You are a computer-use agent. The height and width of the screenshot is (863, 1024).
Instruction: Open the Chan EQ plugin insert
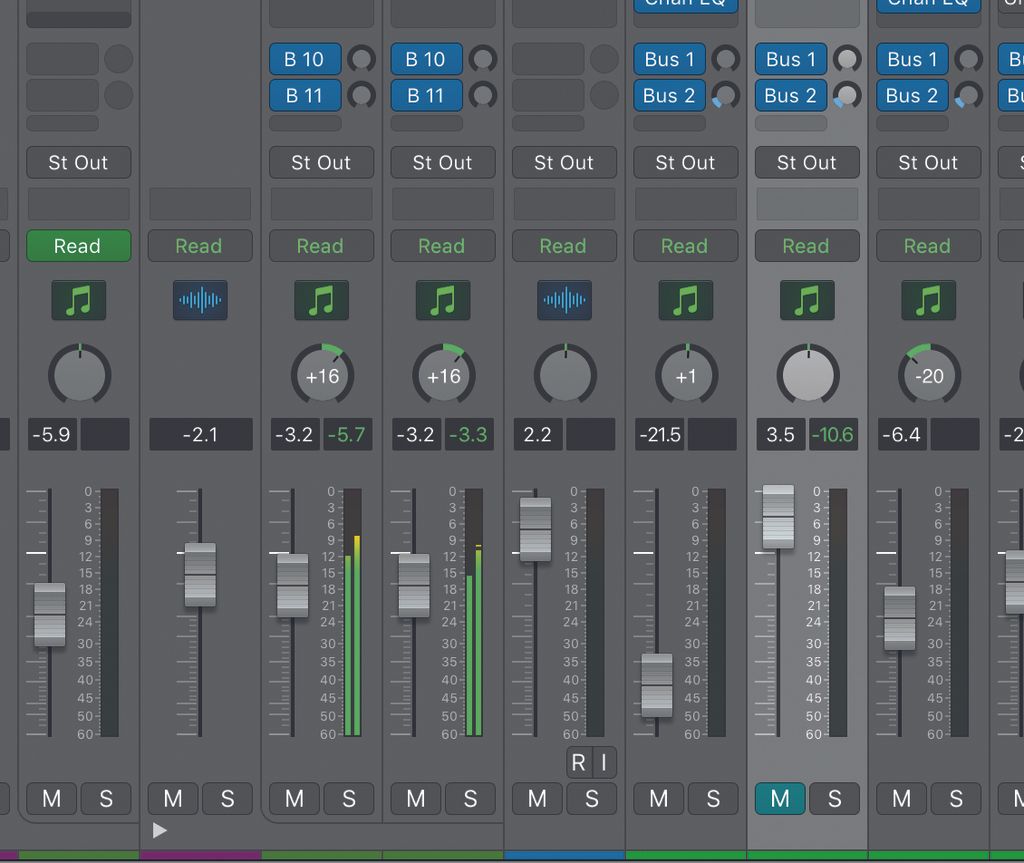pyautogui.click(x=686, y=4)
